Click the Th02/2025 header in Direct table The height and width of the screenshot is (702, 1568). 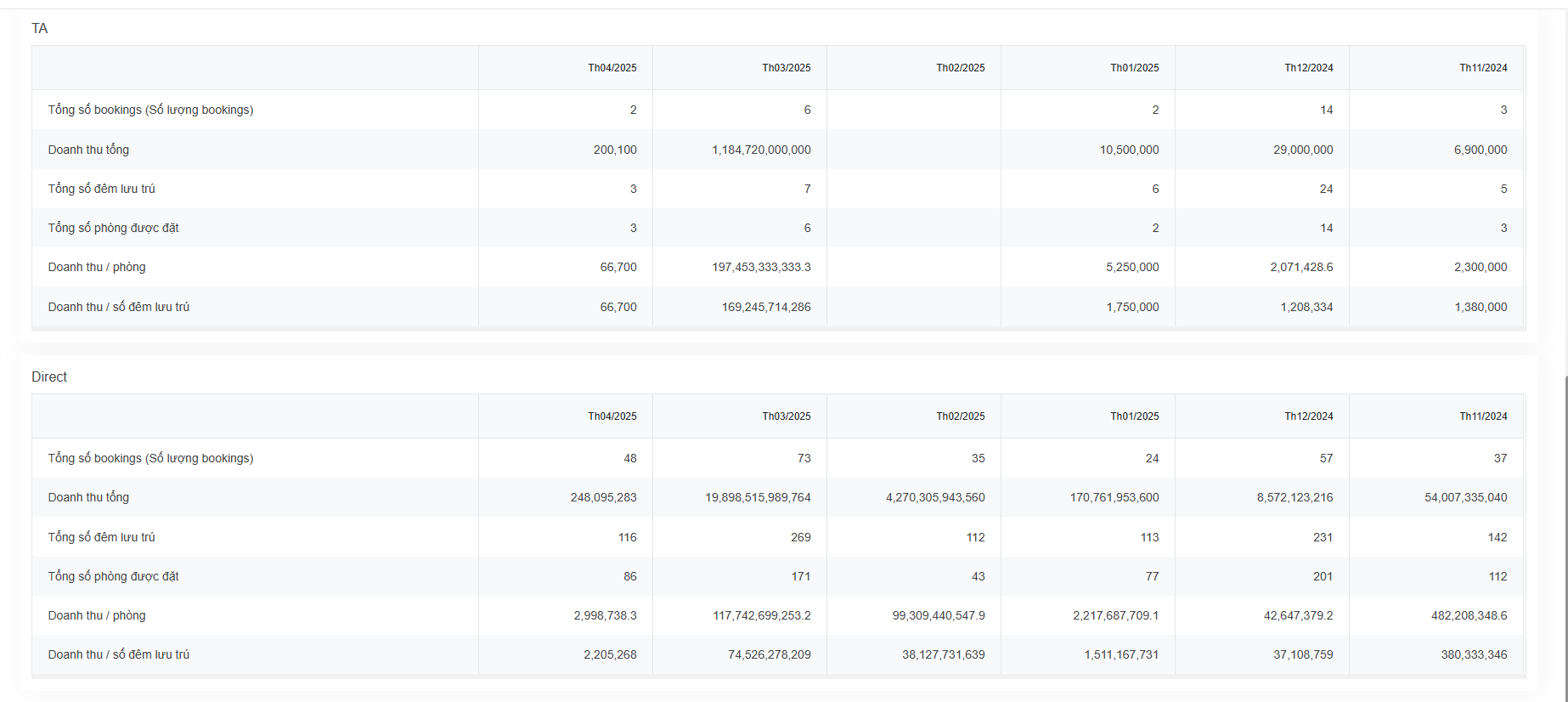pos(960,416)
